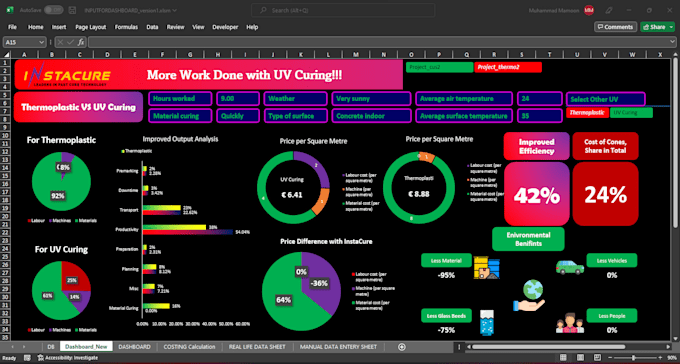Click the Enter checkmark formula bar icon
Screen dimensions: 680x364
[70, 42]
